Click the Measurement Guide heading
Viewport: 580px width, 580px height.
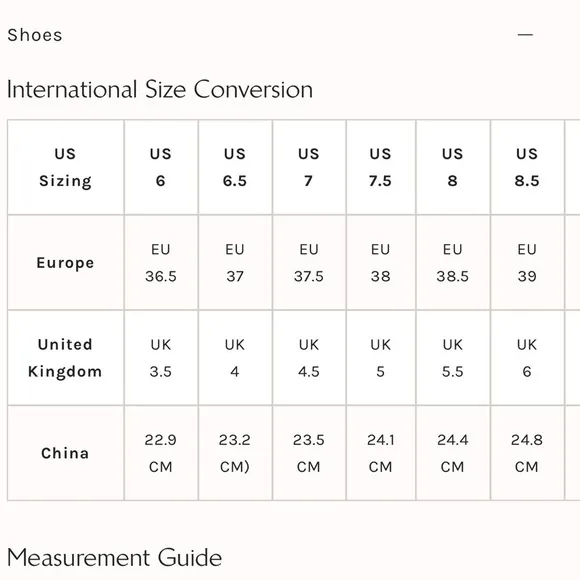coord(114,557)
